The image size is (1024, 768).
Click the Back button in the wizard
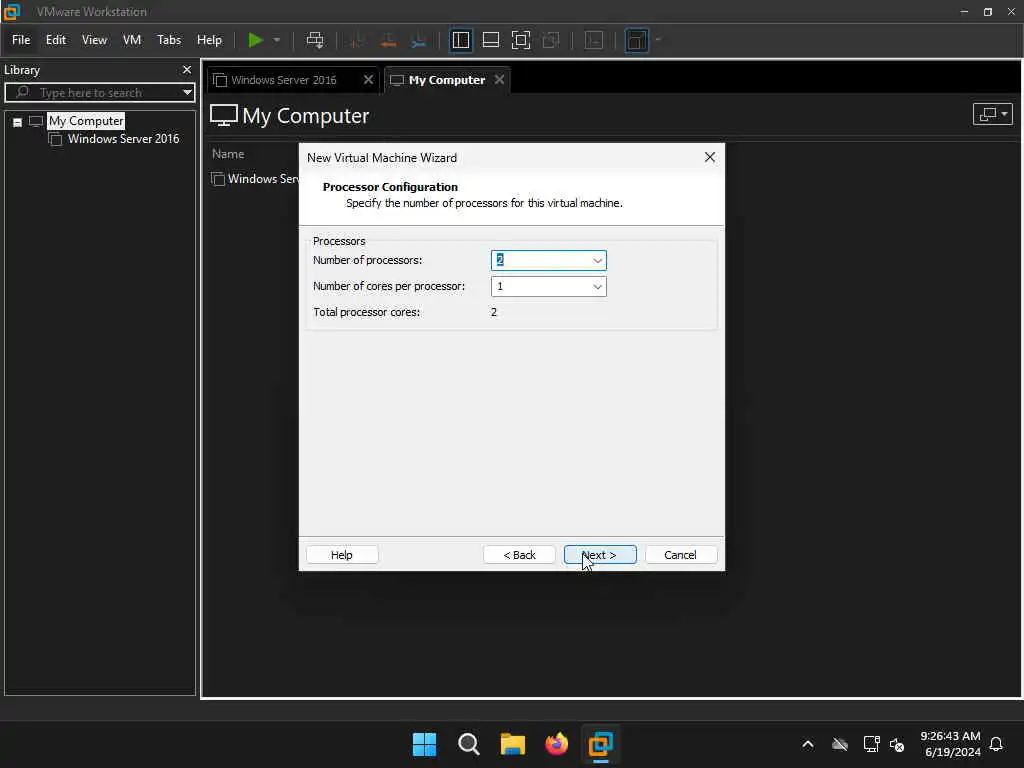(519, 555)
